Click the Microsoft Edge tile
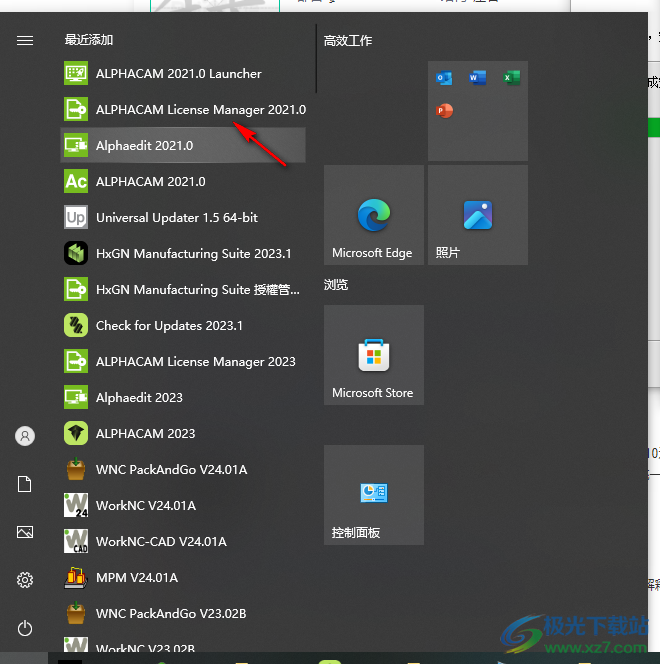 tap(373, 216)
